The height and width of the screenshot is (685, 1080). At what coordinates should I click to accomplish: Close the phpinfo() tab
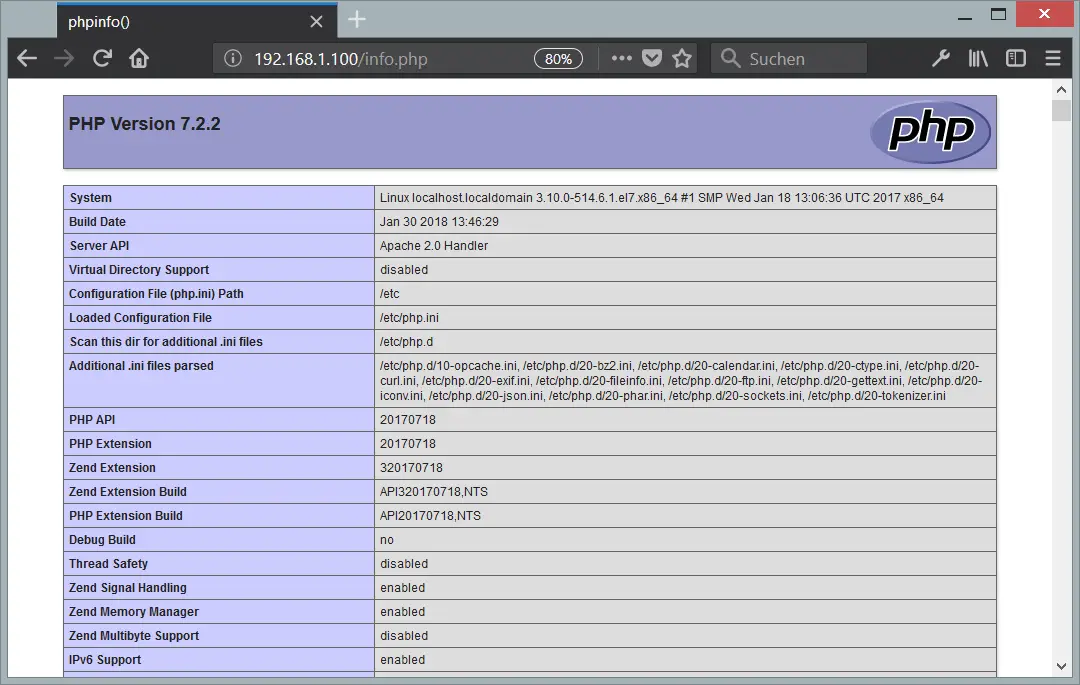(x=316, y=22)
